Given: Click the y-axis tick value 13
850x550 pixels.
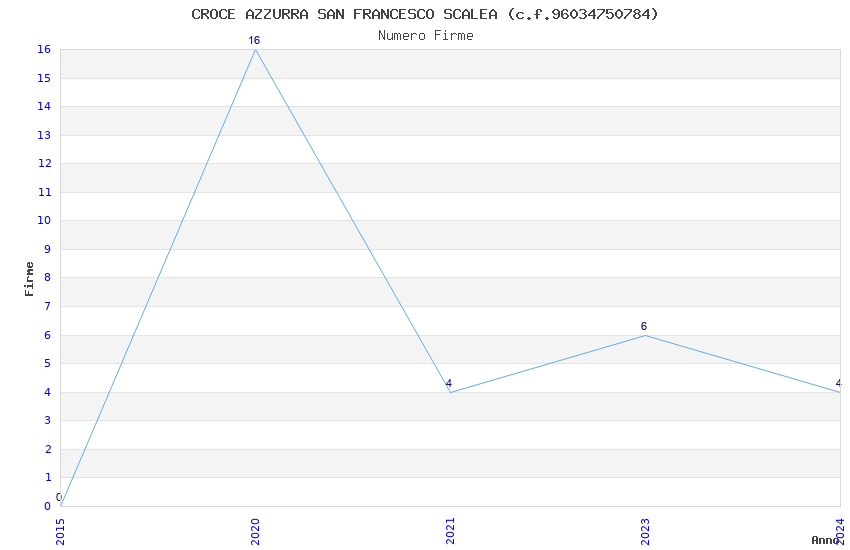Looking at the screenshot, I should pos(44,135).
